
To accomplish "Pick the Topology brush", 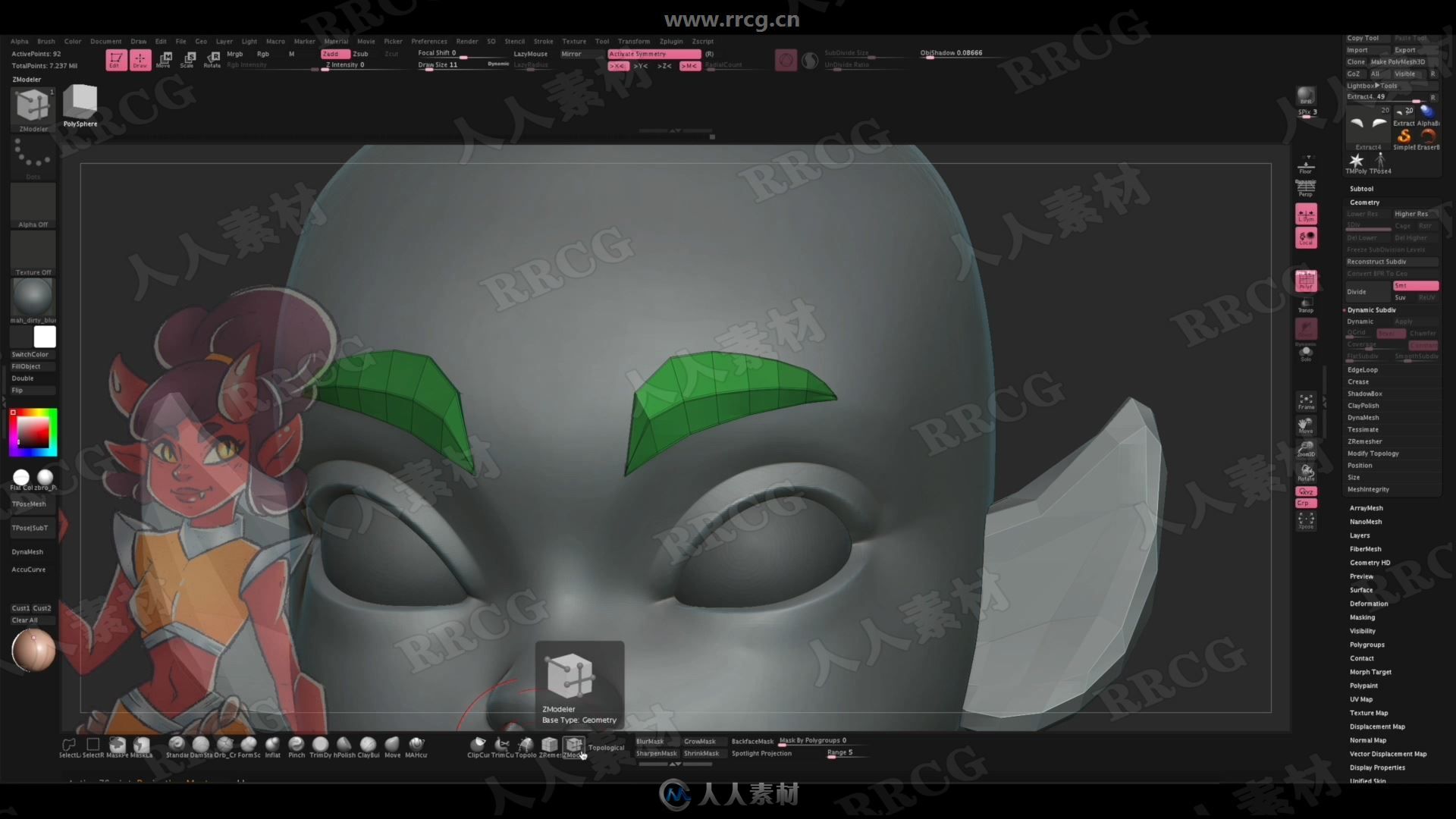I will (x=526, y=747).
